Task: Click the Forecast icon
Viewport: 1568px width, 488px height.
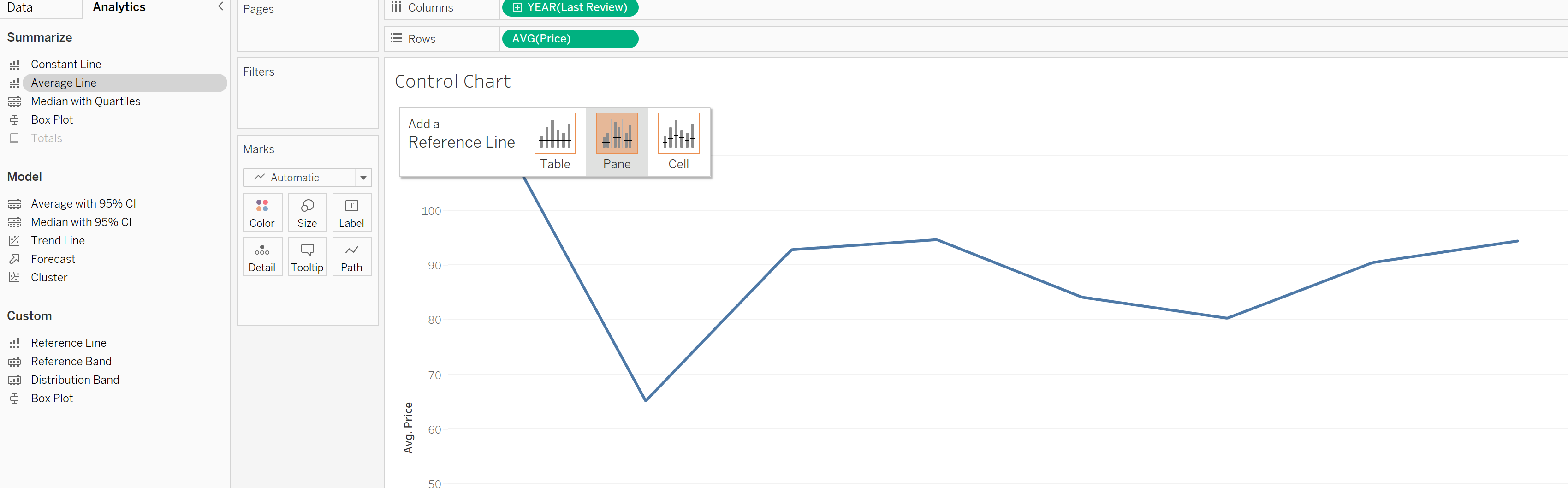Action: pyautogui.click(x=15, y=259)
